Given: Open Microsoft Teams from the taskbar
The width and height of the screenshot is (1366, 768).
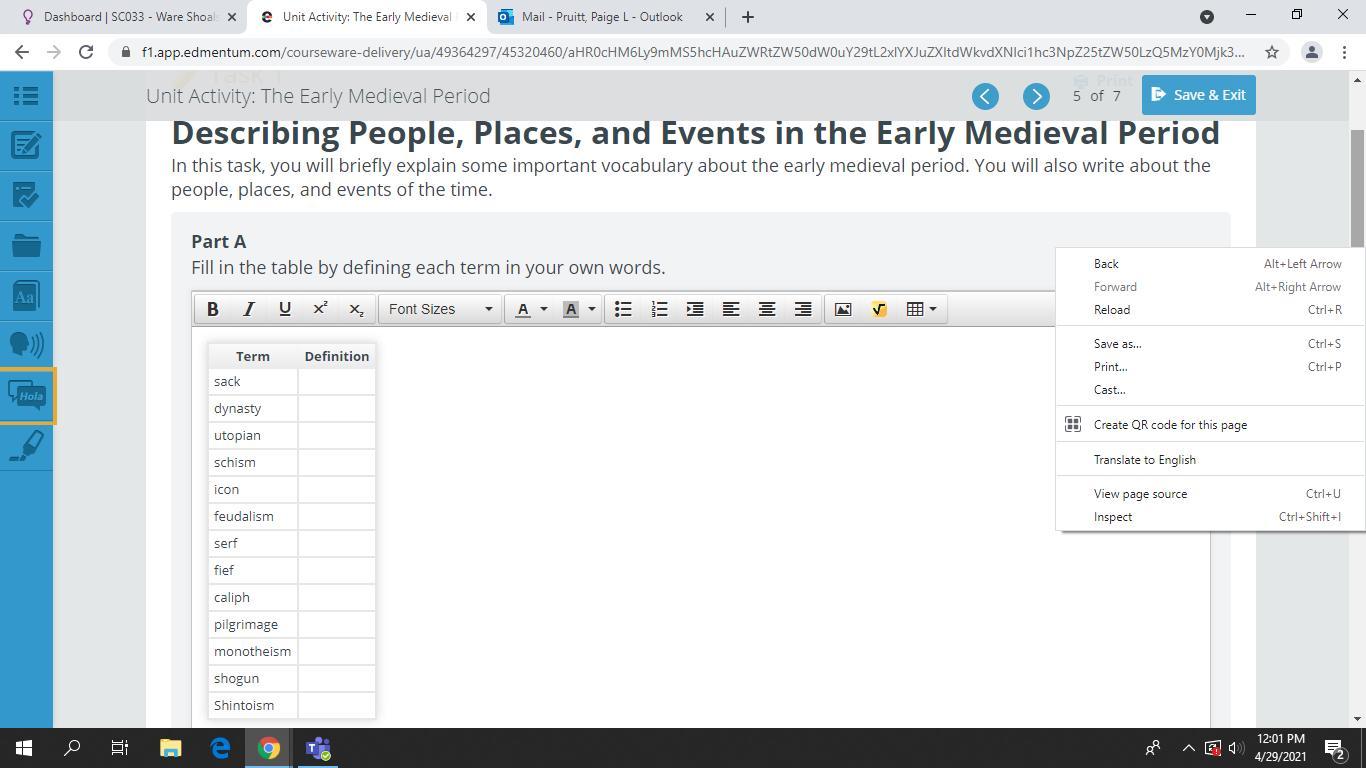Looking at the screenshot, I should (318, 748).
